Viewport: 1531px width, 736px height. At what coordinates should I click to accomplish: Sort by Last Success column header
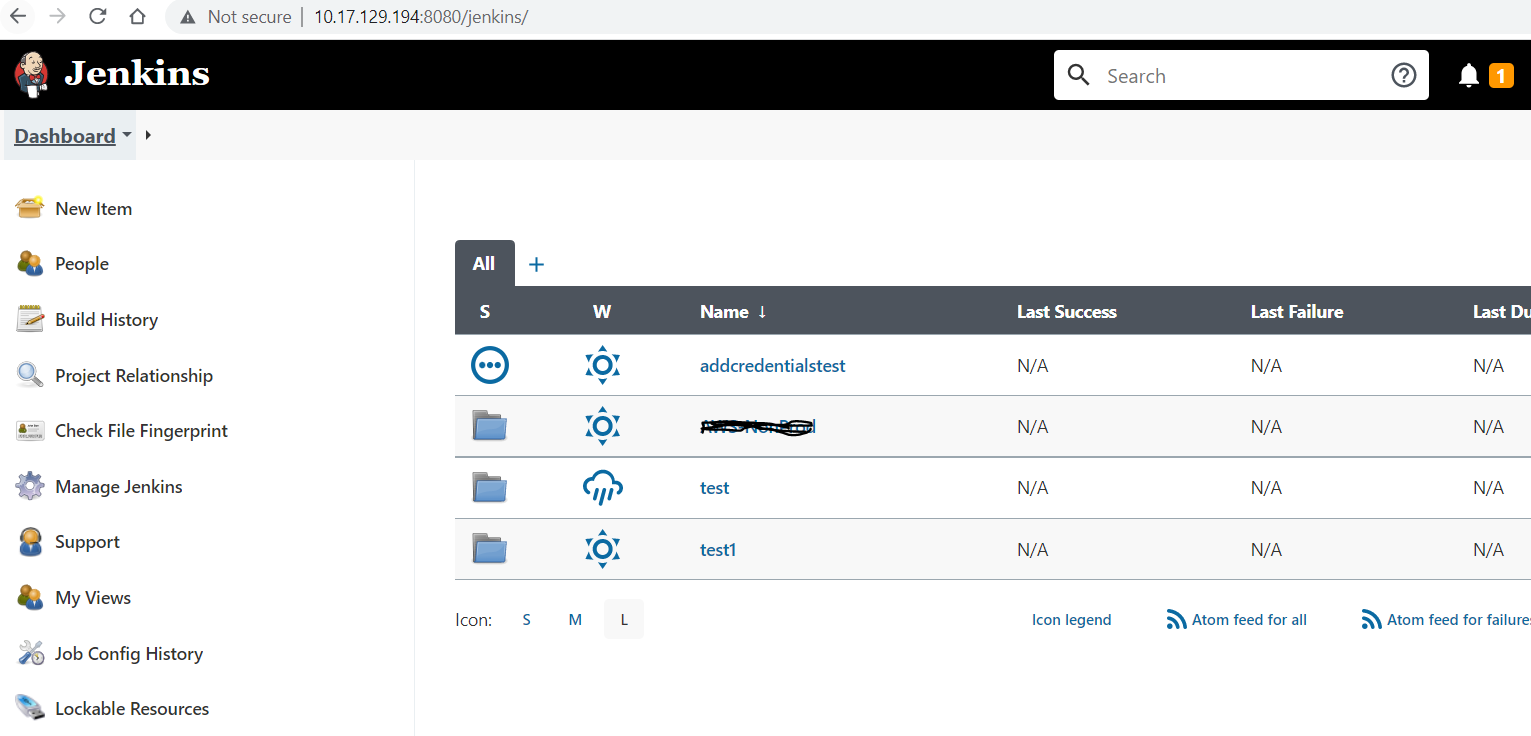tap(1067, 312)
